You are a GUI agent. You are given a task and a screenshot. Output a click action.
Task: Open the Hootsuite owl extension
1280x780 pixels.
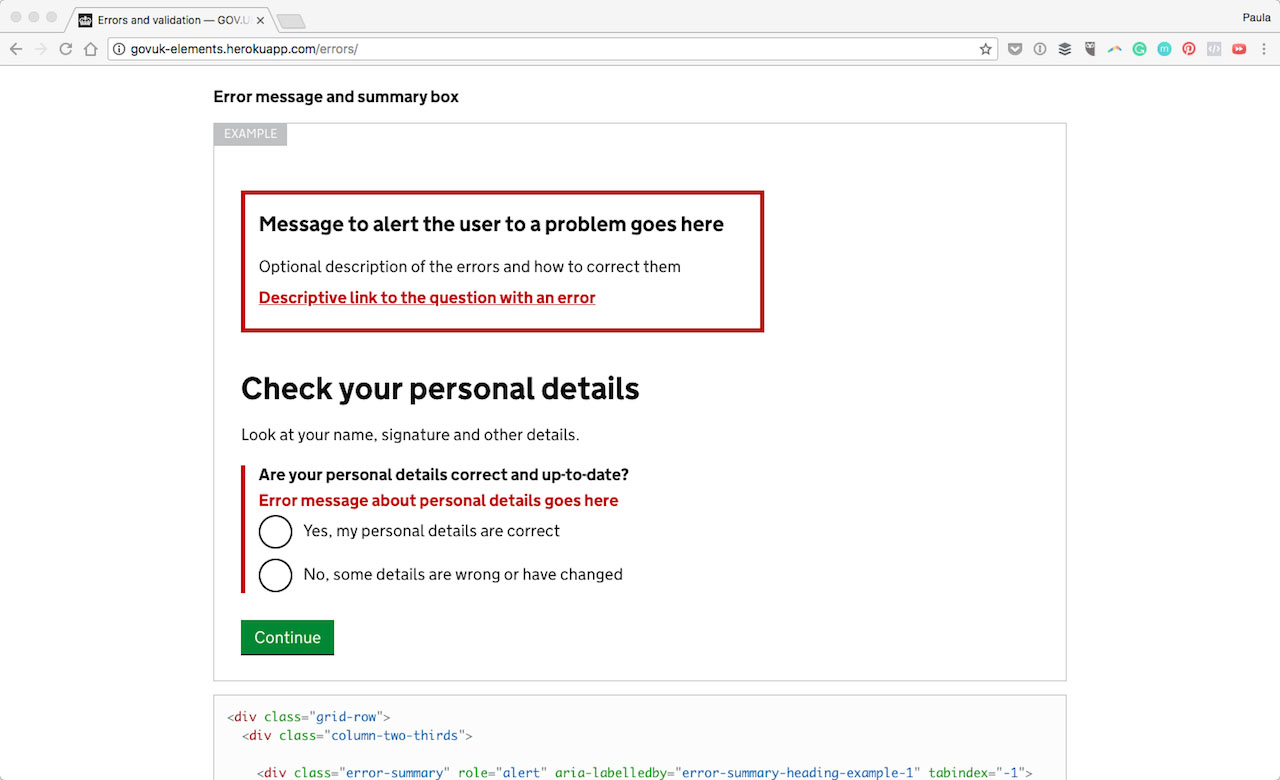[x=1089, y=49]
